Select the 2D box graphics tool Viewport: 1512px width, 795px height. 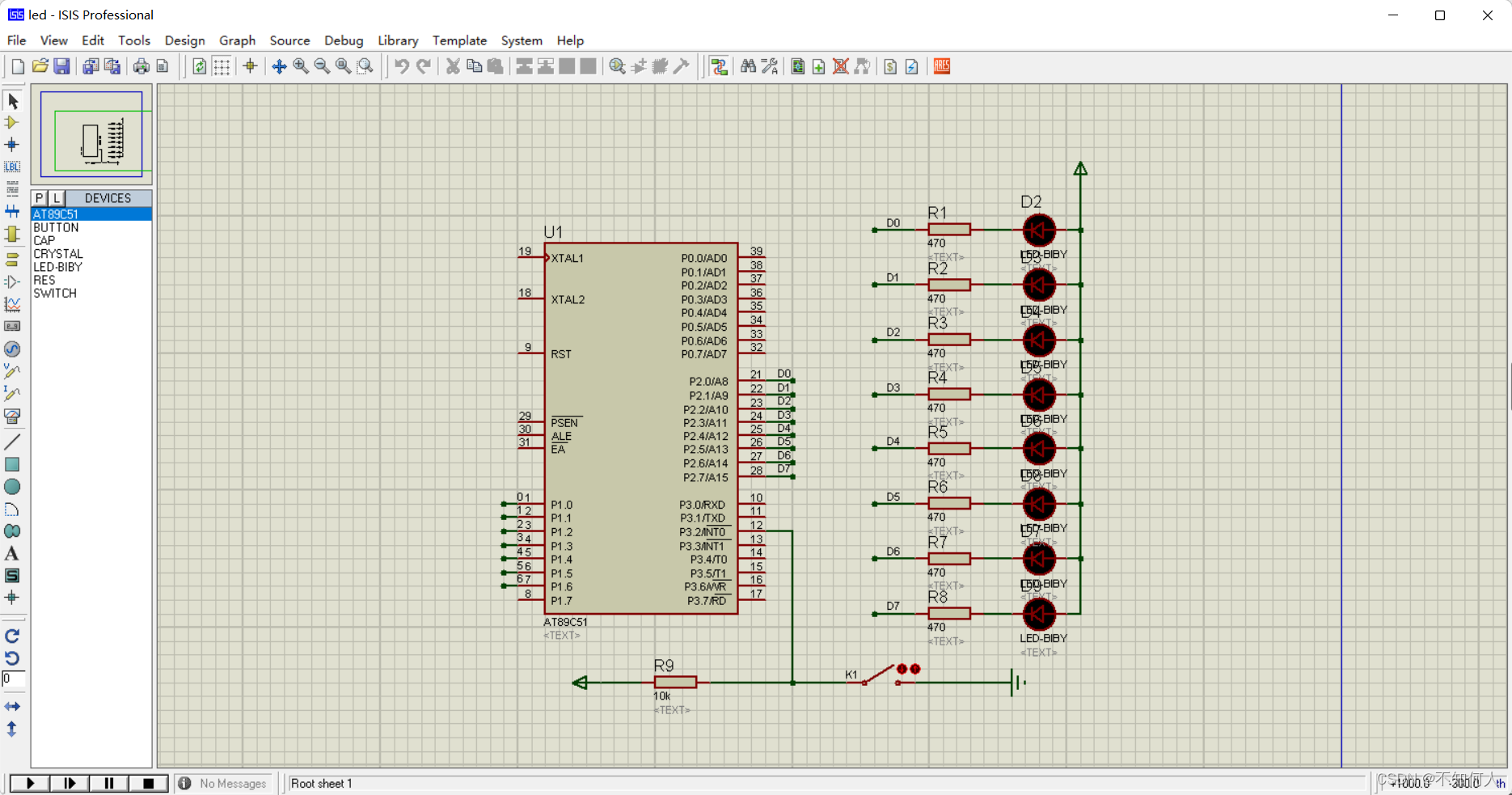coord(12,464)
